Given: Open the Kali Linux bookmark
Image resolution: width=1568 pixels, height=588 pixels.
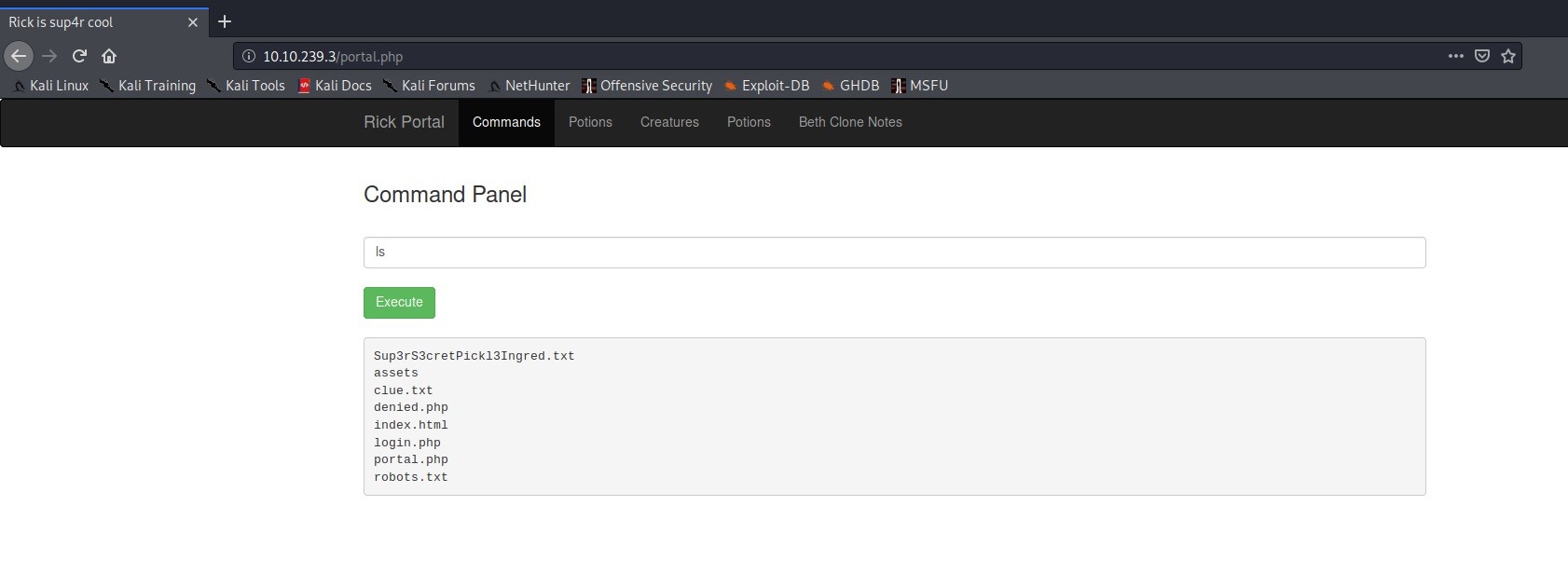Looking at the screenshot, I should (x=51, y=86).
